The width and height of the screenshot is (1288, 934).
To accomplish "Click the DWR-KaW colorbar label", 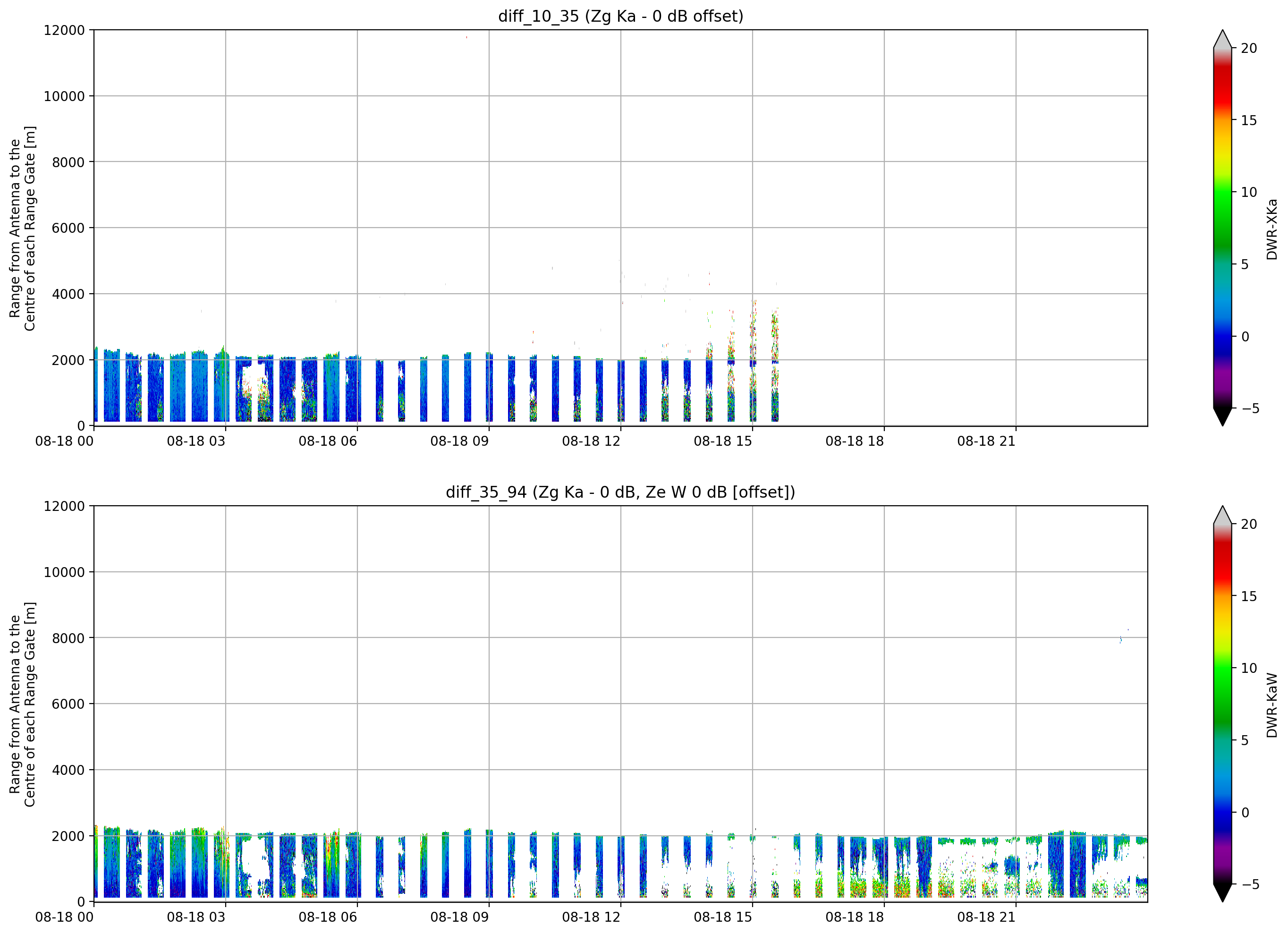I will [1272, 705].
